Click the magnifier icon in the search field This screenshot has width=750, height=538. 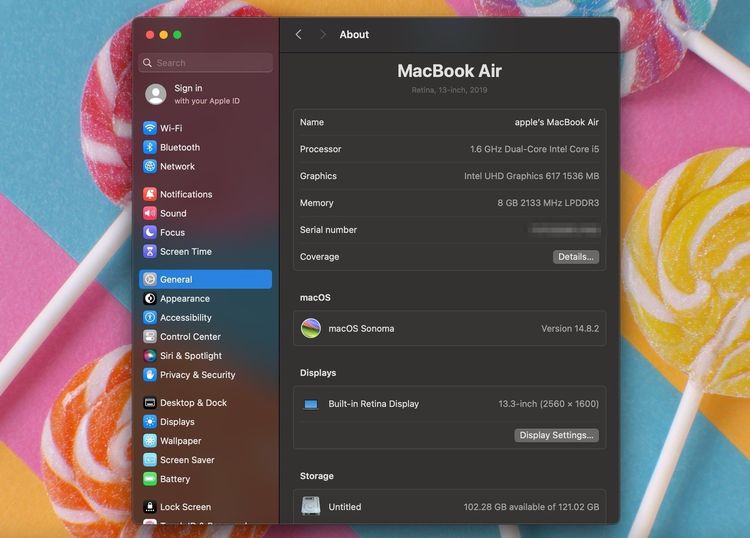(147, 63)
